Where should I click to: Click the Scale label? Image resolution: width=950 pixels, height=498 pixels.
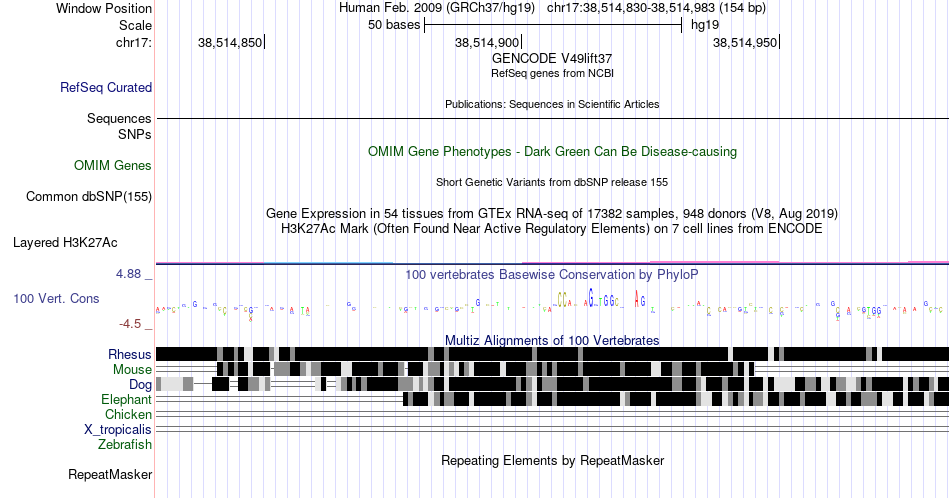point(135,25)
